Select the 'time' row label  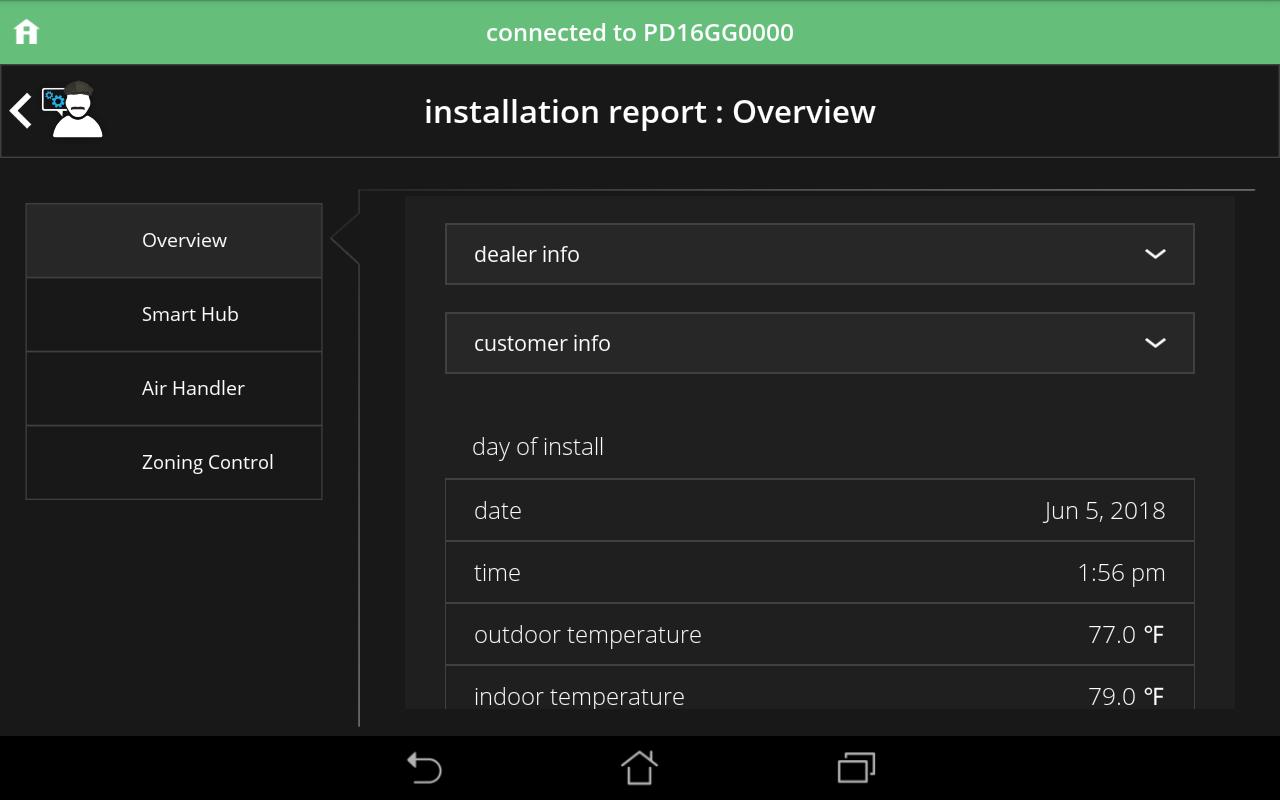[x=497, y=572]
